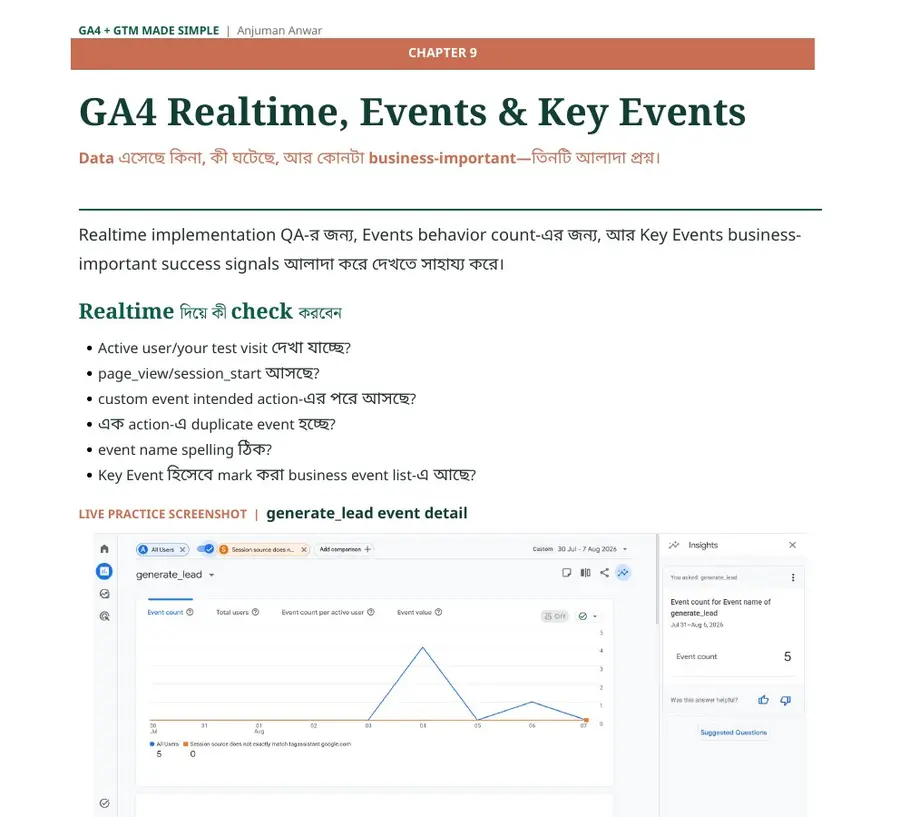The height and width of the screenshot is (817, 900).
Task: Toggle the Off anomaly button on chart
Action: pyautogui.click(x=554, y=616)
